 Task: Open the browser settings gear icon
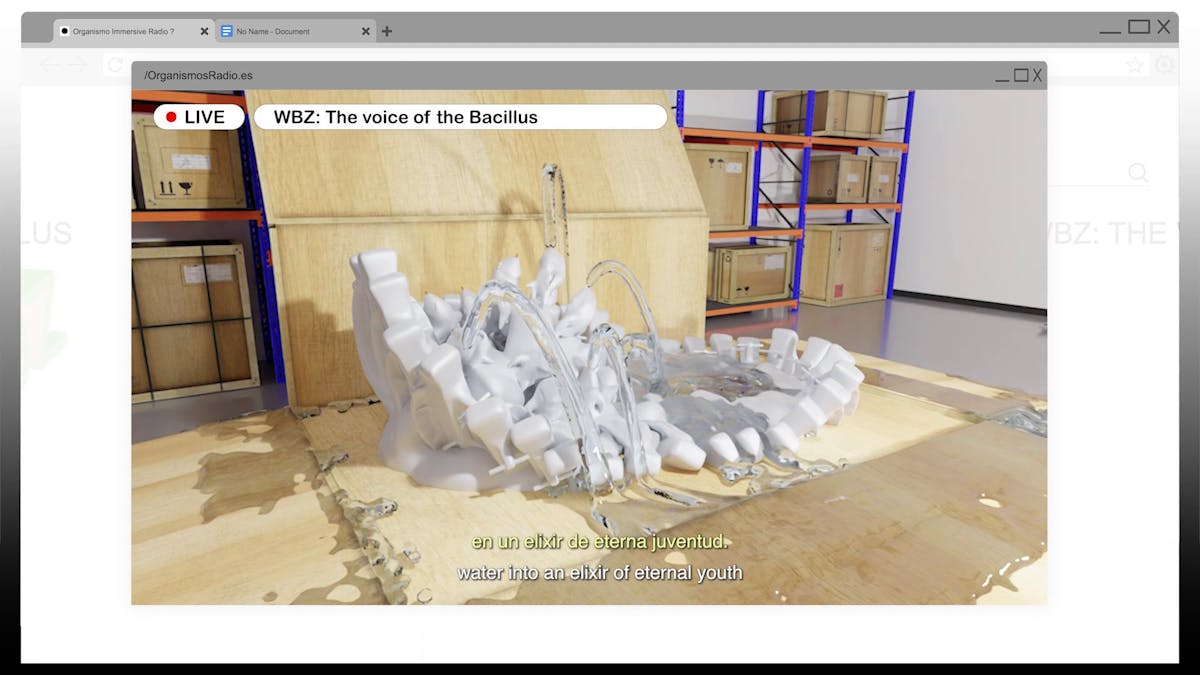(1164, 65)
